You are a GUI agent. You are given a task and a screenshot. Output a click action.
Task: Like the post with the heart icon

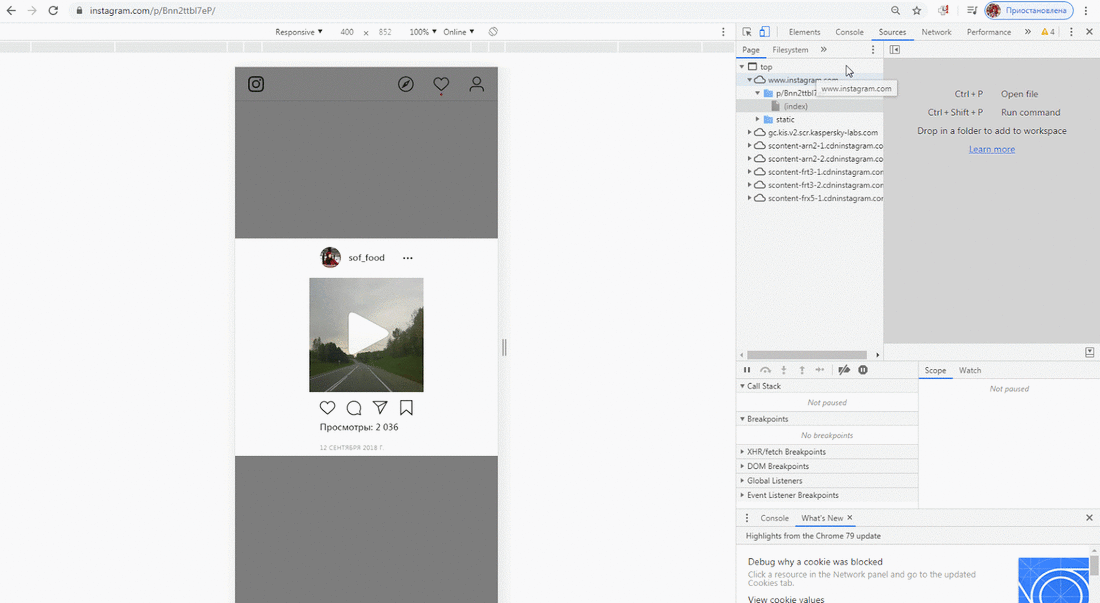pos(328,407)
